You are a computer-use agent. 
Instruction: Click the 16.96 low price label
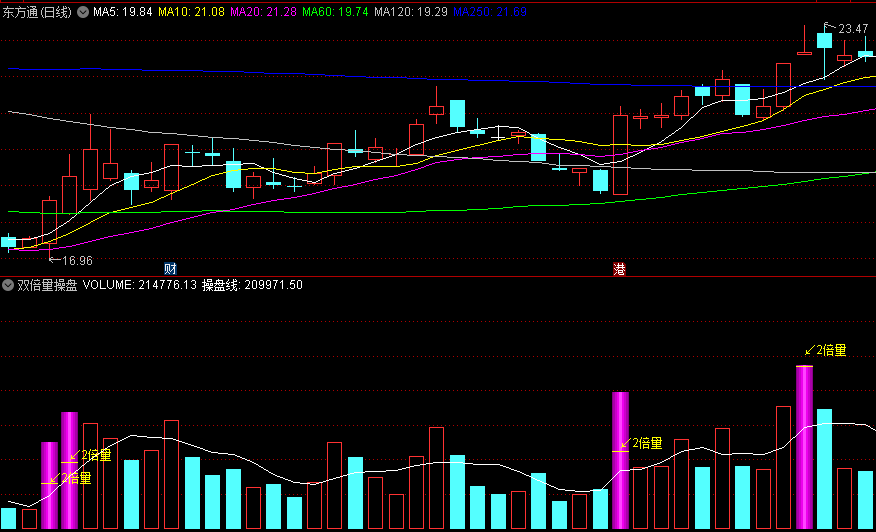[77, 260]
